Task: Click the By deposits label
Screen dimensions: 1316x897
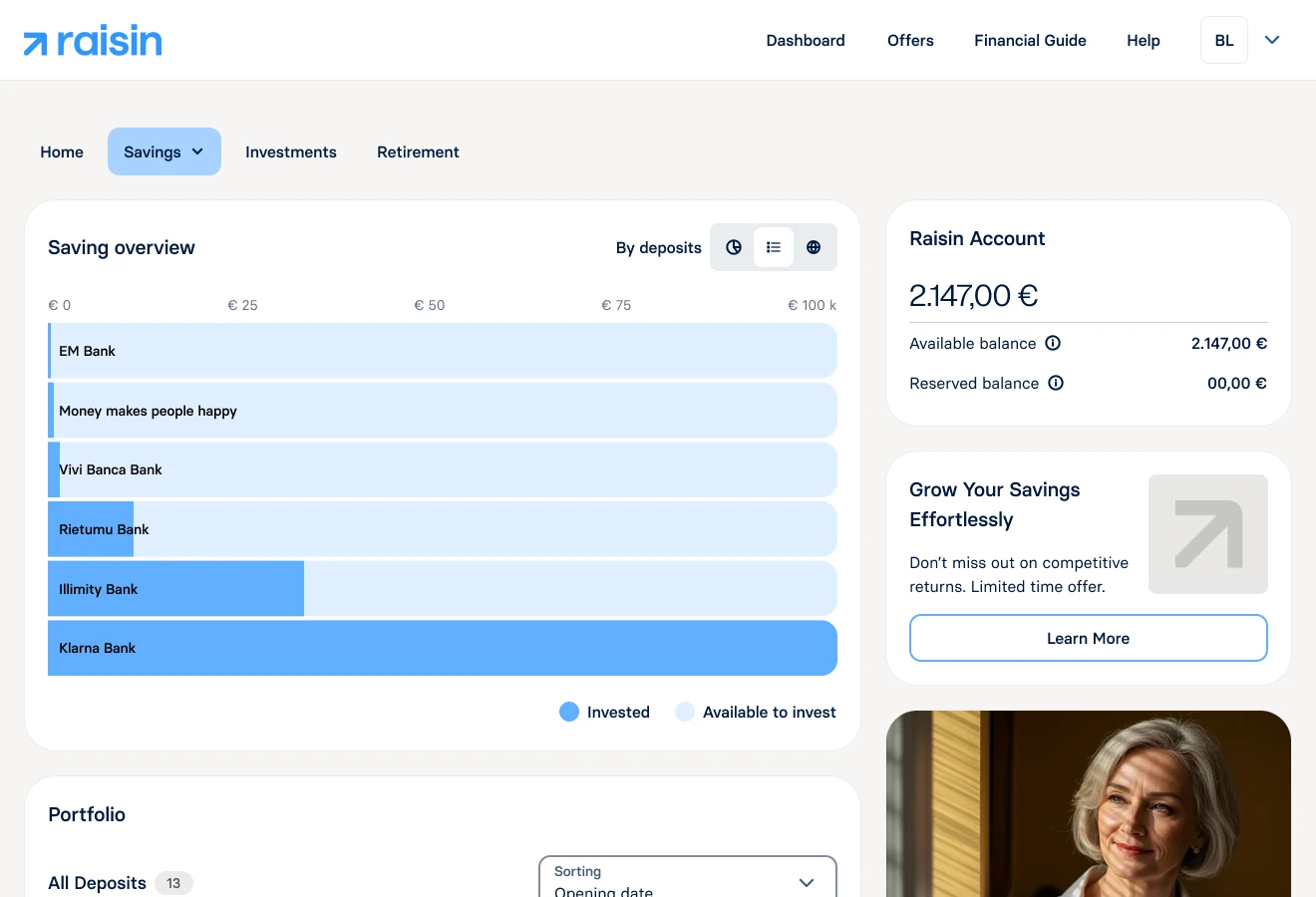Action: tap(659, 247)
